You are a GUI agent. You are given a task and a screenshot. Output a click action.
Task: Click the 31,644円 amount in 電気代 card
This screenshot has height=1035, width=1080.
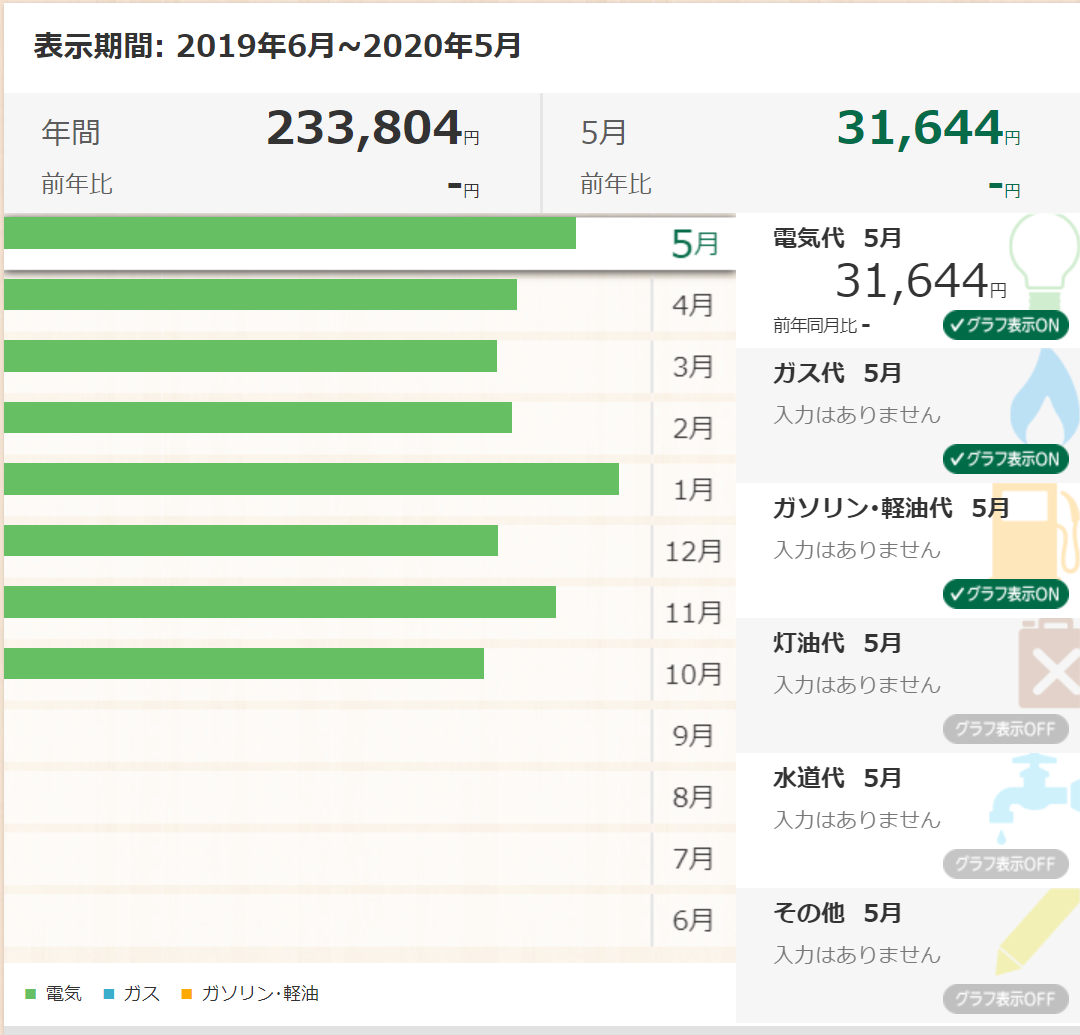pyautogui.click(x=921, y=282)
